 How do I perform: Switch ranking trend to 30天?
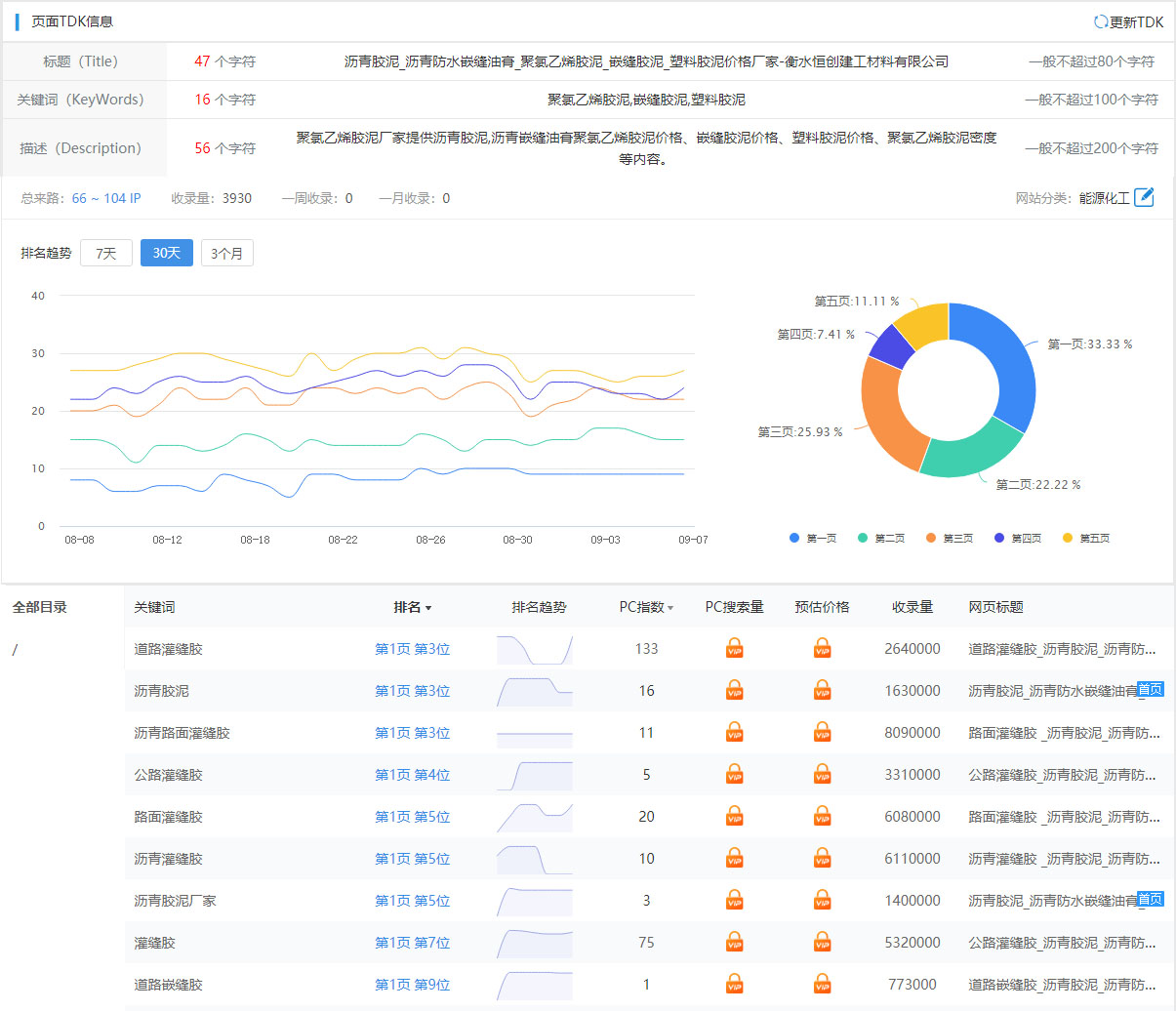click(167, 253)
